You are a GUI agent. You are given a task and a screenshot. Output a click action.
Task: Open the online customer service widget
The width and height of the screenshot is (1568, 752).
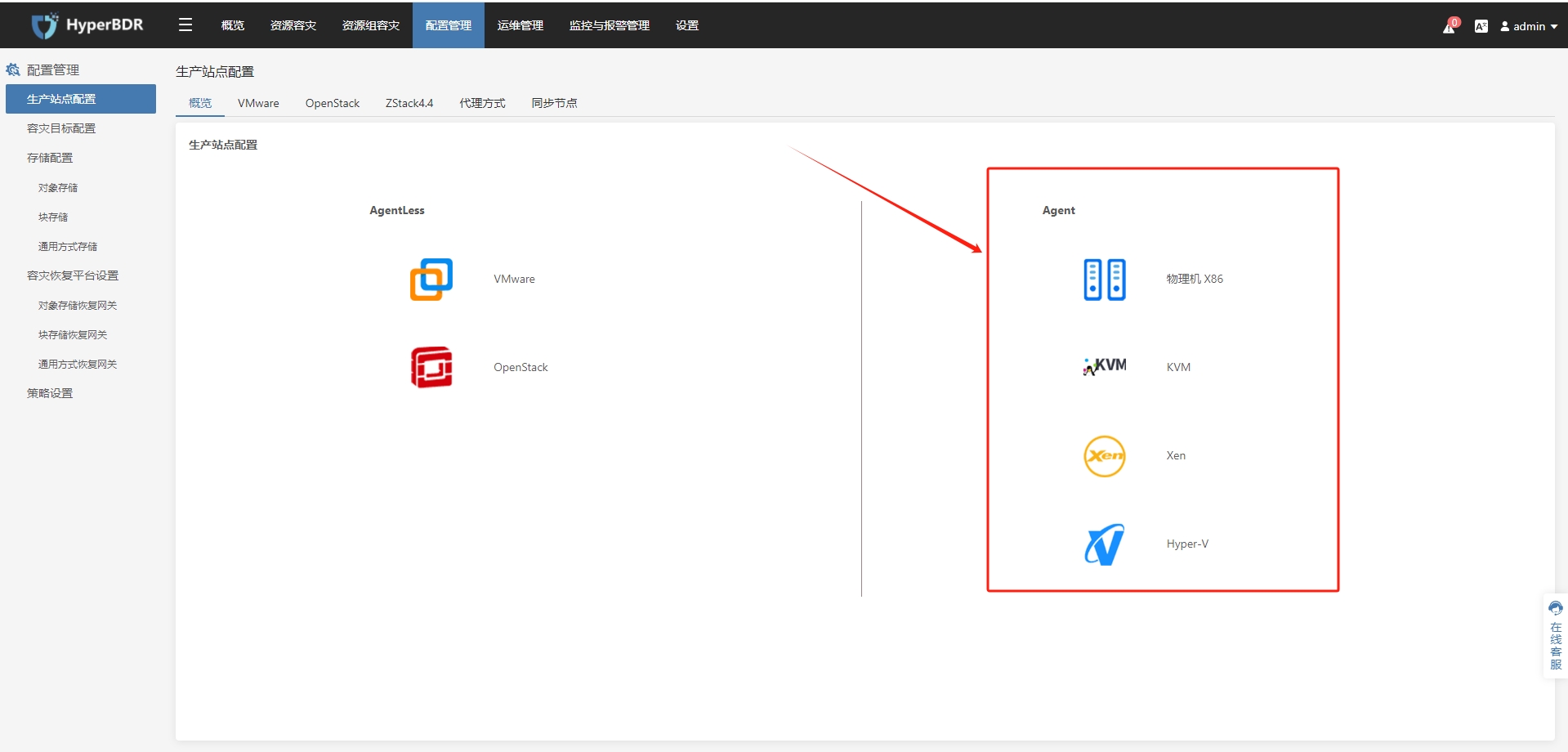pyautogui.click(x=1556, y=635)
